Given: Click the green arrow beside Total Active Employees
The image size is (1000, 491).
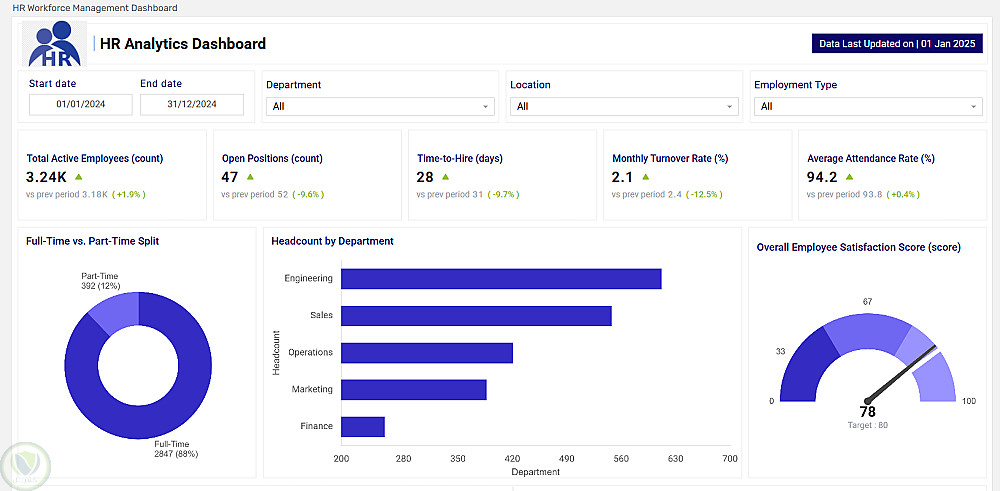Looking at the screenshot, I should (78, 177).
